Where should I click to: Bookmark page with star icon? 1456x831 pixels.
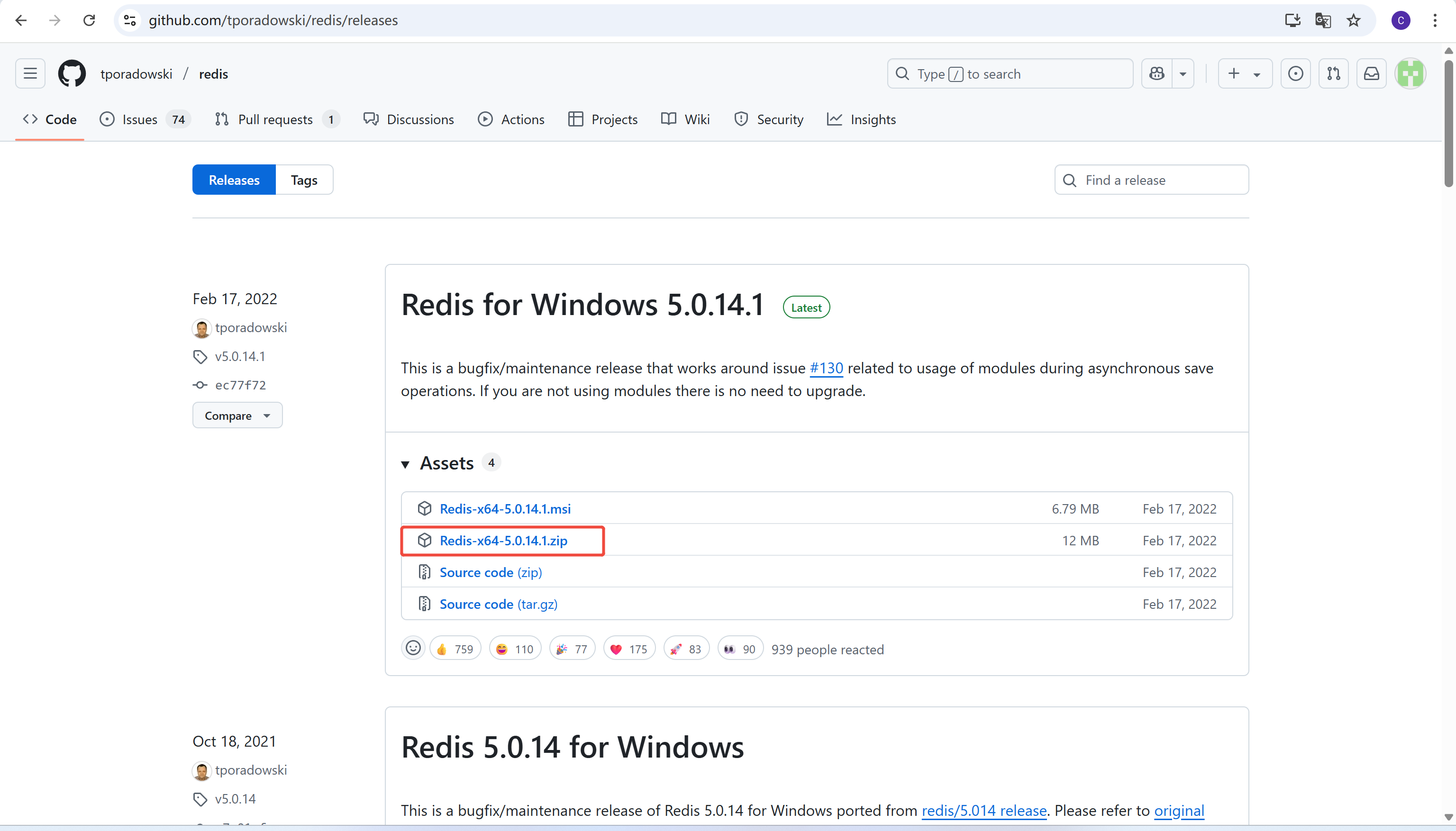click(x=1353, y=20)
